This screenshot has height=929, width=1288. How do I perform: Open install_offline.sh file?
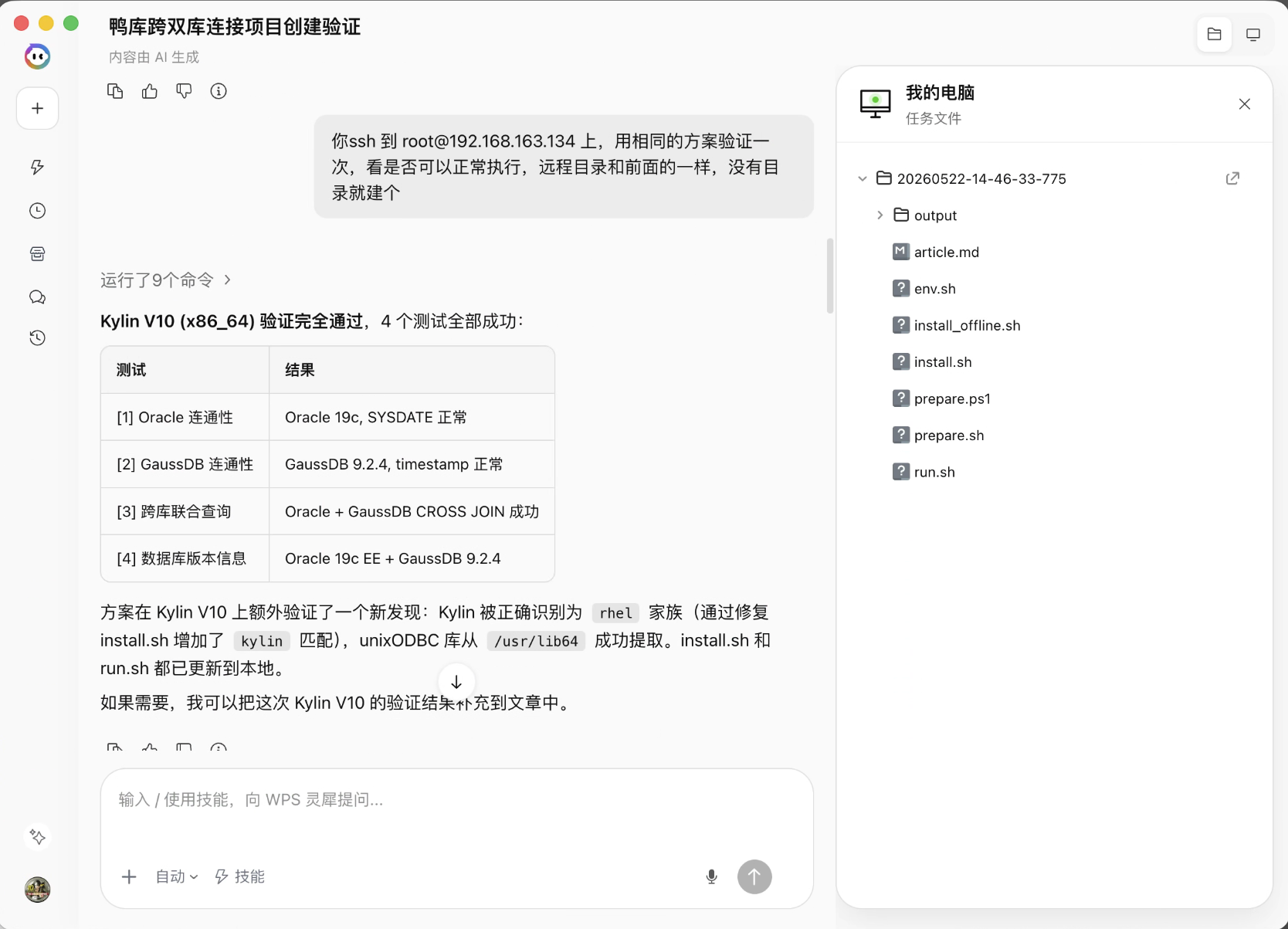[x=957, y=325]
